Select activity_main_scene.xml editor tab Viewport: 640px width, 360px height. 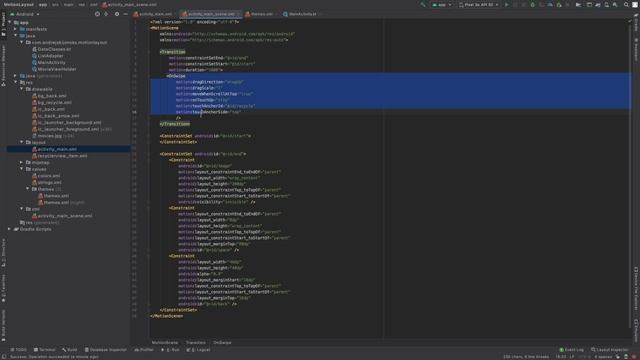click(211, 14)
